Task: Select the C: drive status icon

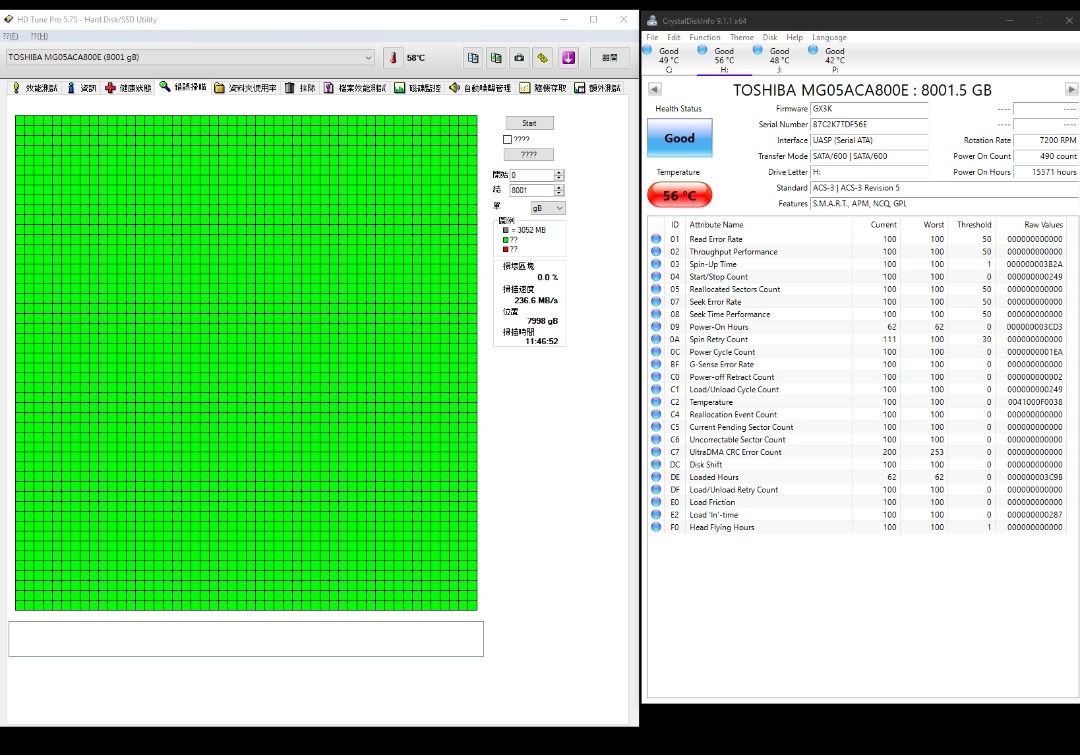Action: [x=648, y=50]
